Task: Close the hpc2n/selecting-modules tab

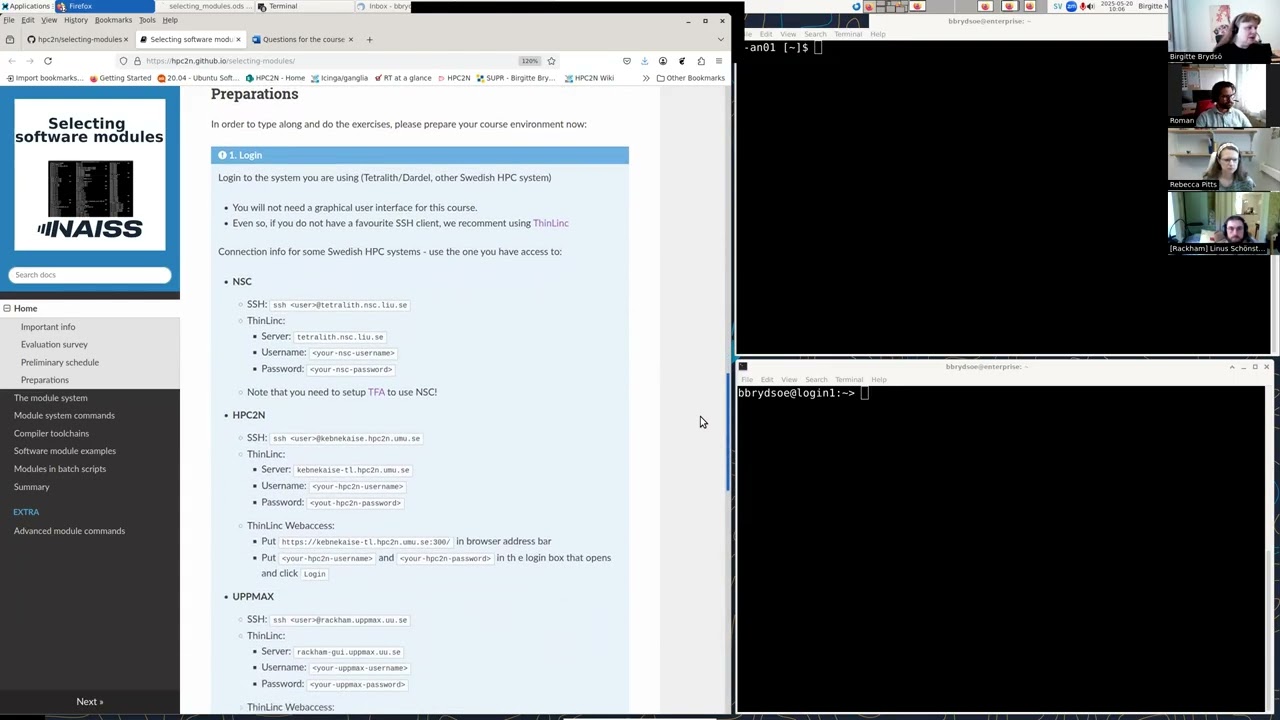Action: (126, 39)
